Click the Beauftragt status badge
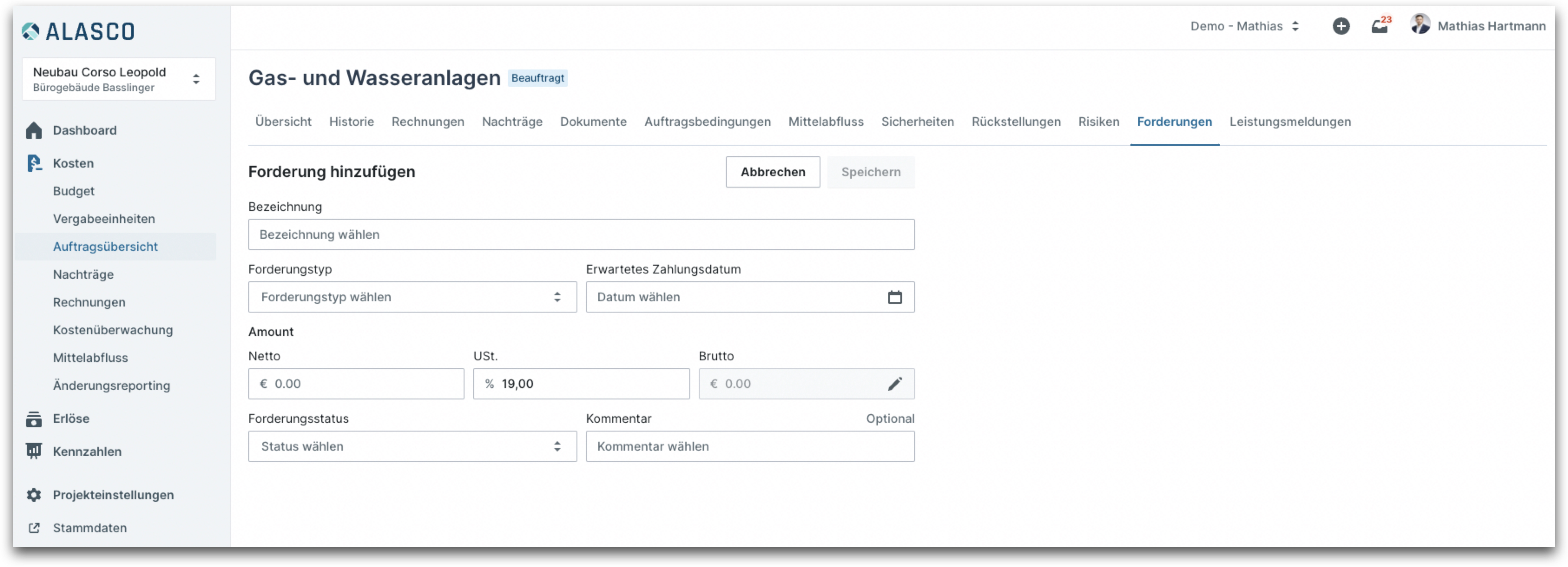 pos(537,78)
